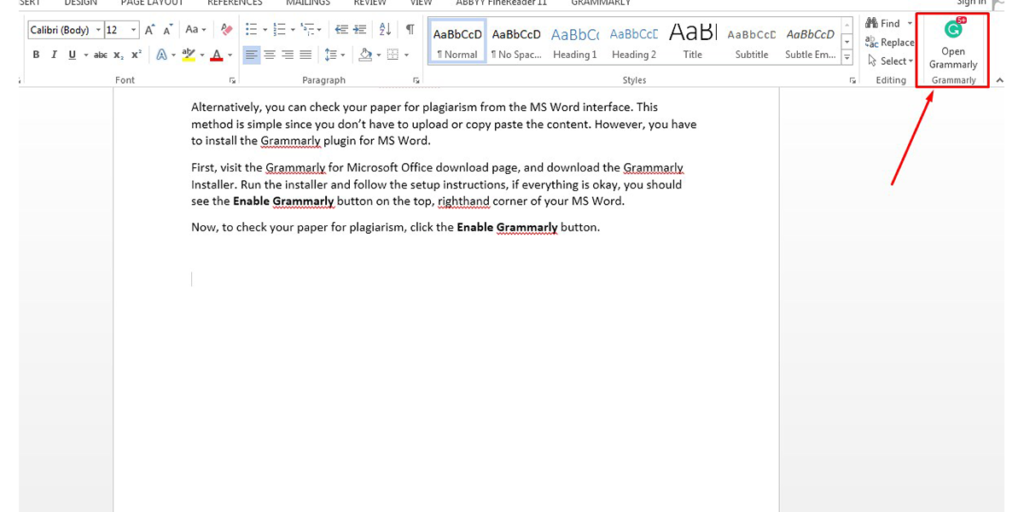Apply yellow text highlight color

[x=188, y=56]
